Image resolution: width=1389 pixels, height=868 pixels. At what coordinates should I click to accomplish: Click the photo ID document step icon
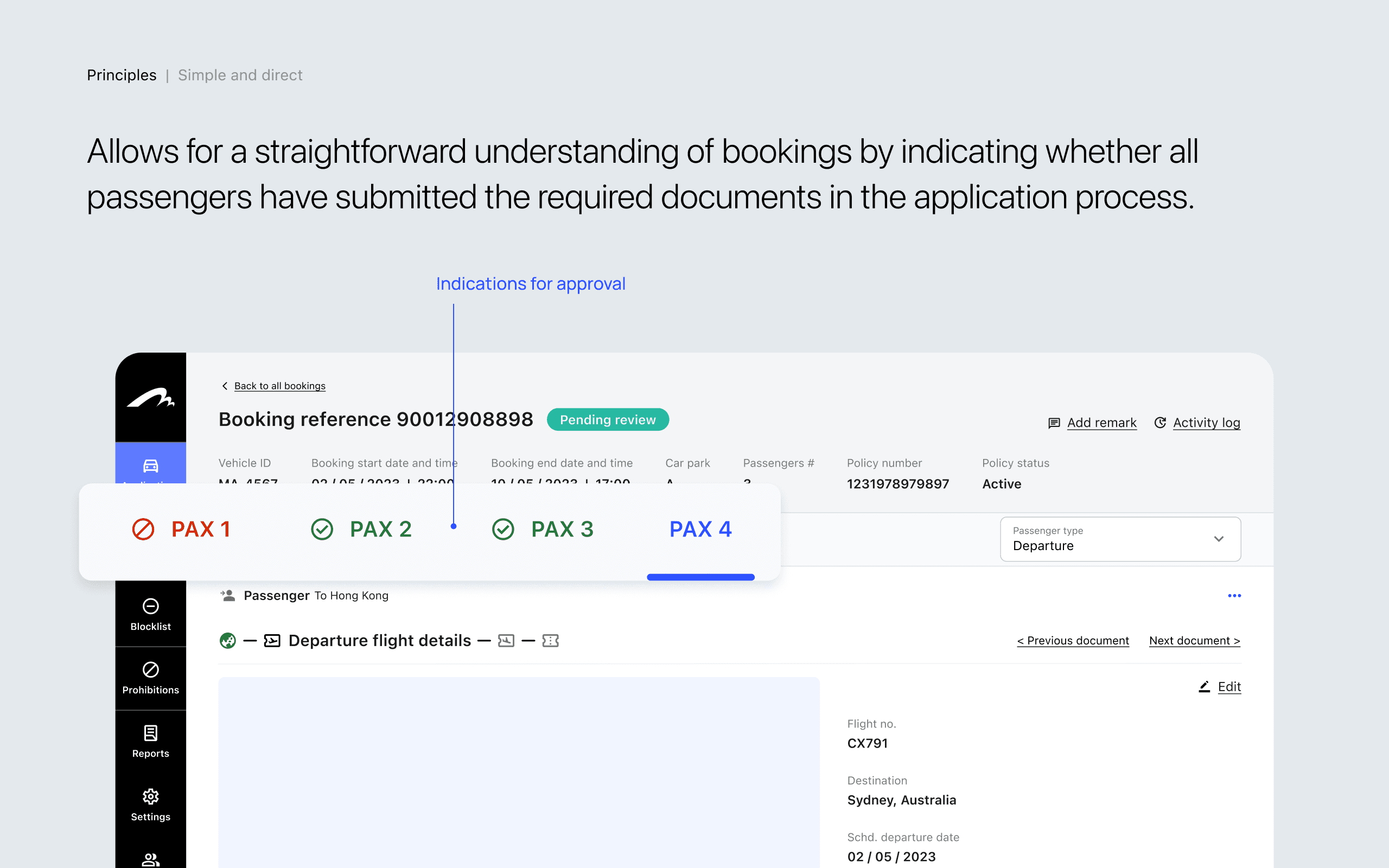click(506, 641)
